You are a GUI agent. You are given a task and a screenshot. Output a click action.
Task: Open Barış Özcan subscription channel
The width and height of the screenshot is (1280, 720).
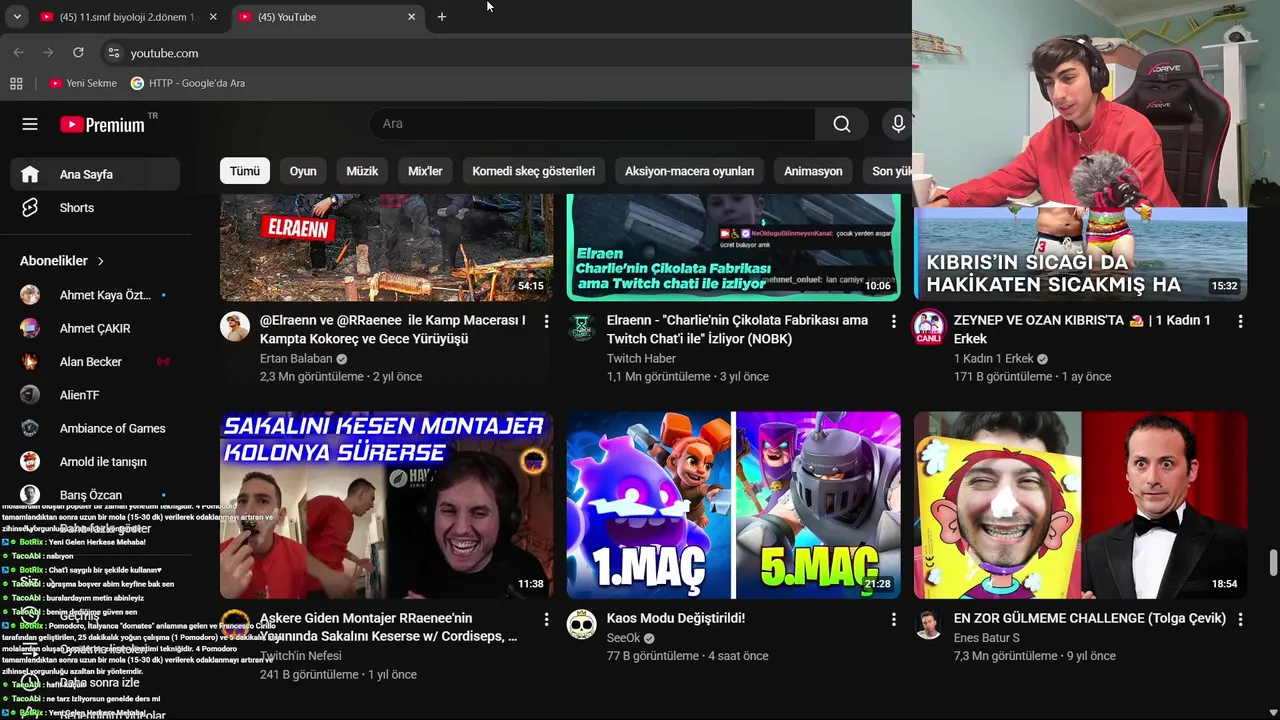click(x=95, y=495)
